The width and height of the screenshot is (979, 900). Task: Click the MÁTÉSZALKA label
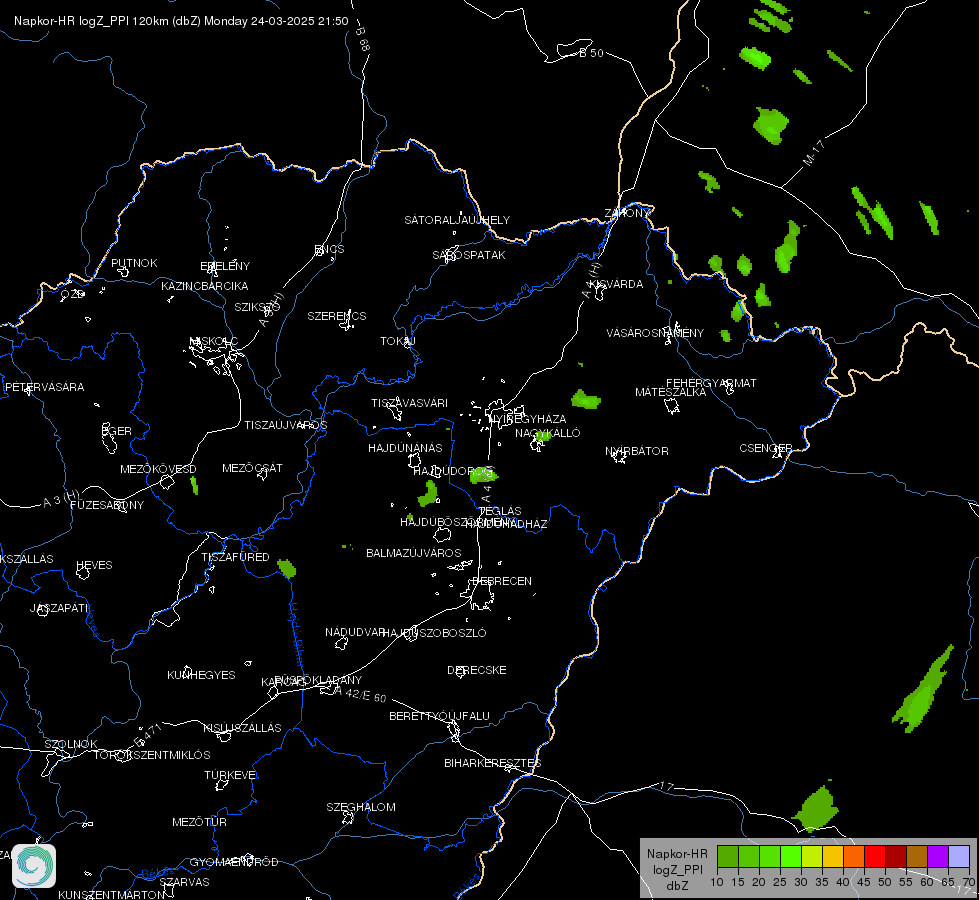pos(671,392)
